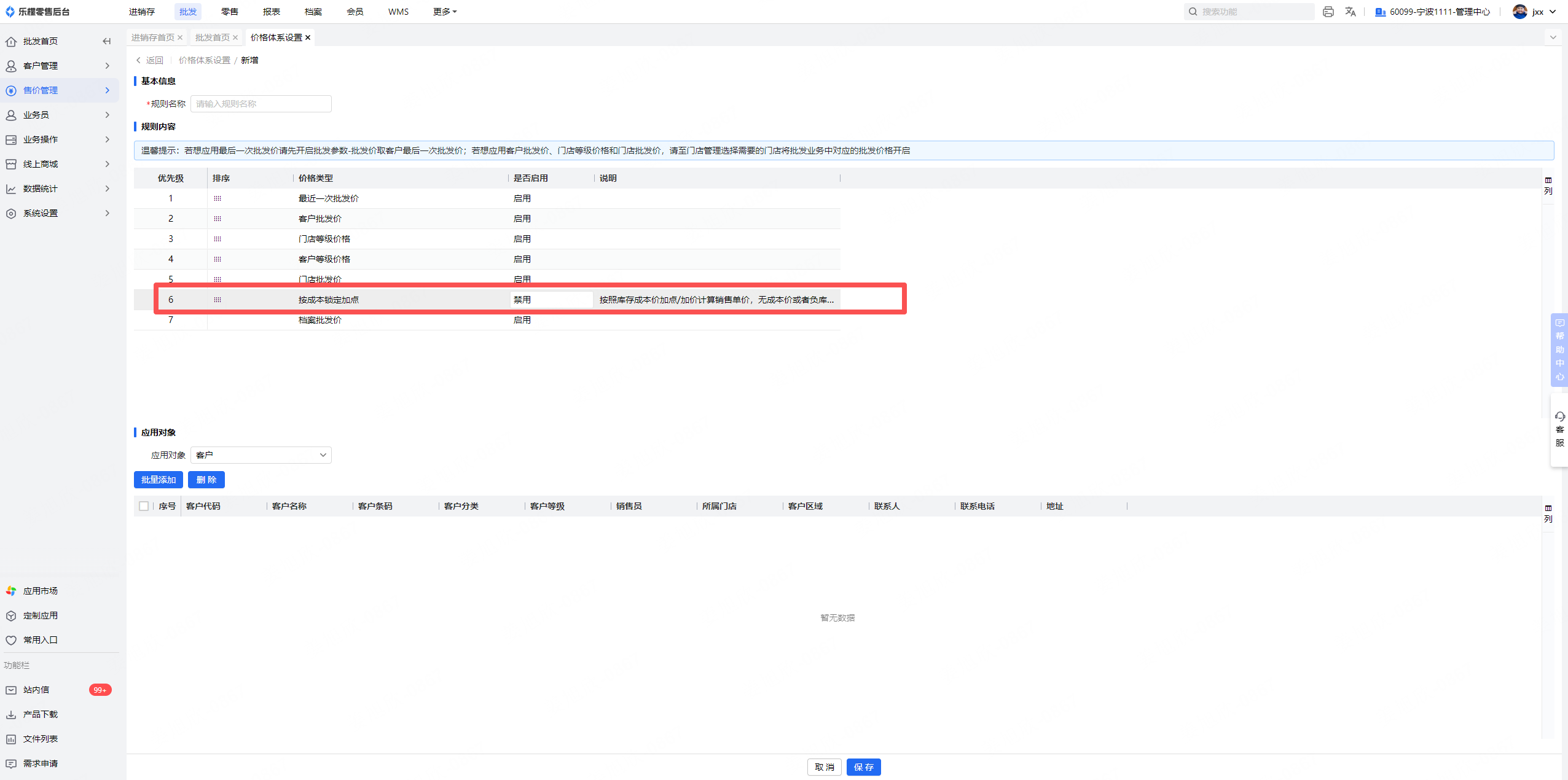Open 站内信 messages in sidebar
Image resolution: width=1568 pixels, height=780 pixels.
[37, 690]
